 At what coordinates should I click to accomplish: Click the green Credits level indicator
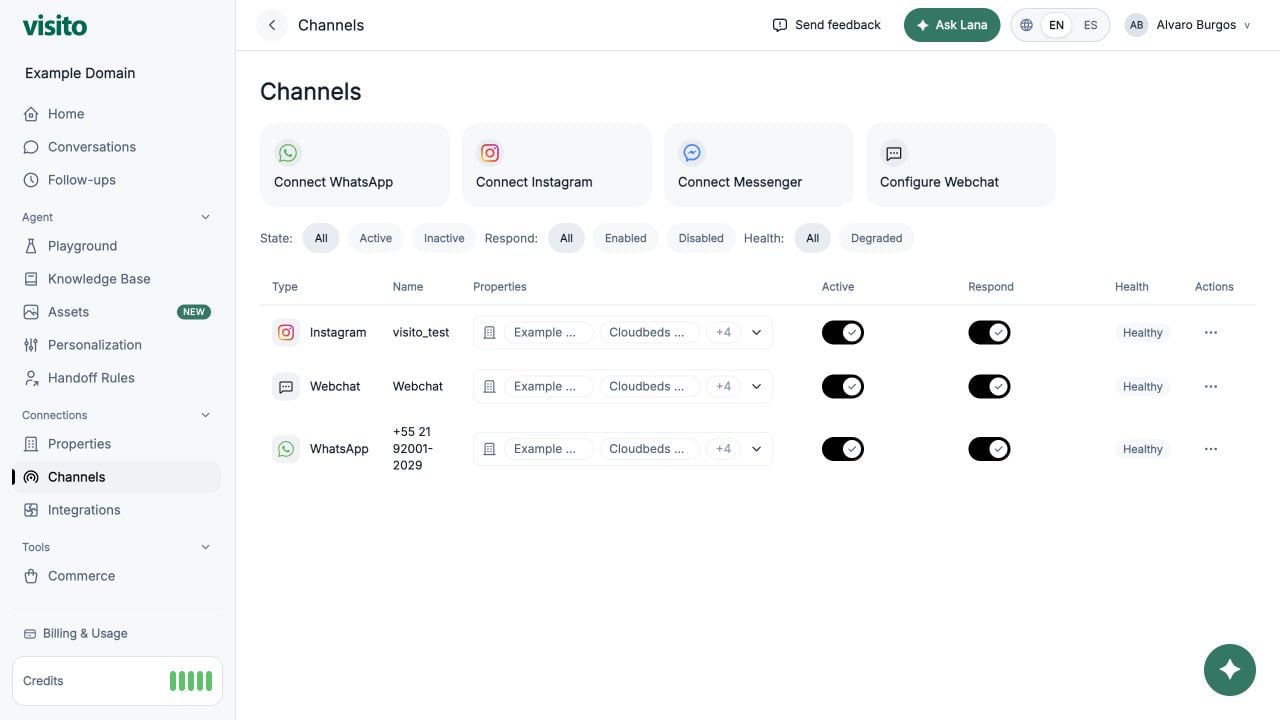coord(191,681)
